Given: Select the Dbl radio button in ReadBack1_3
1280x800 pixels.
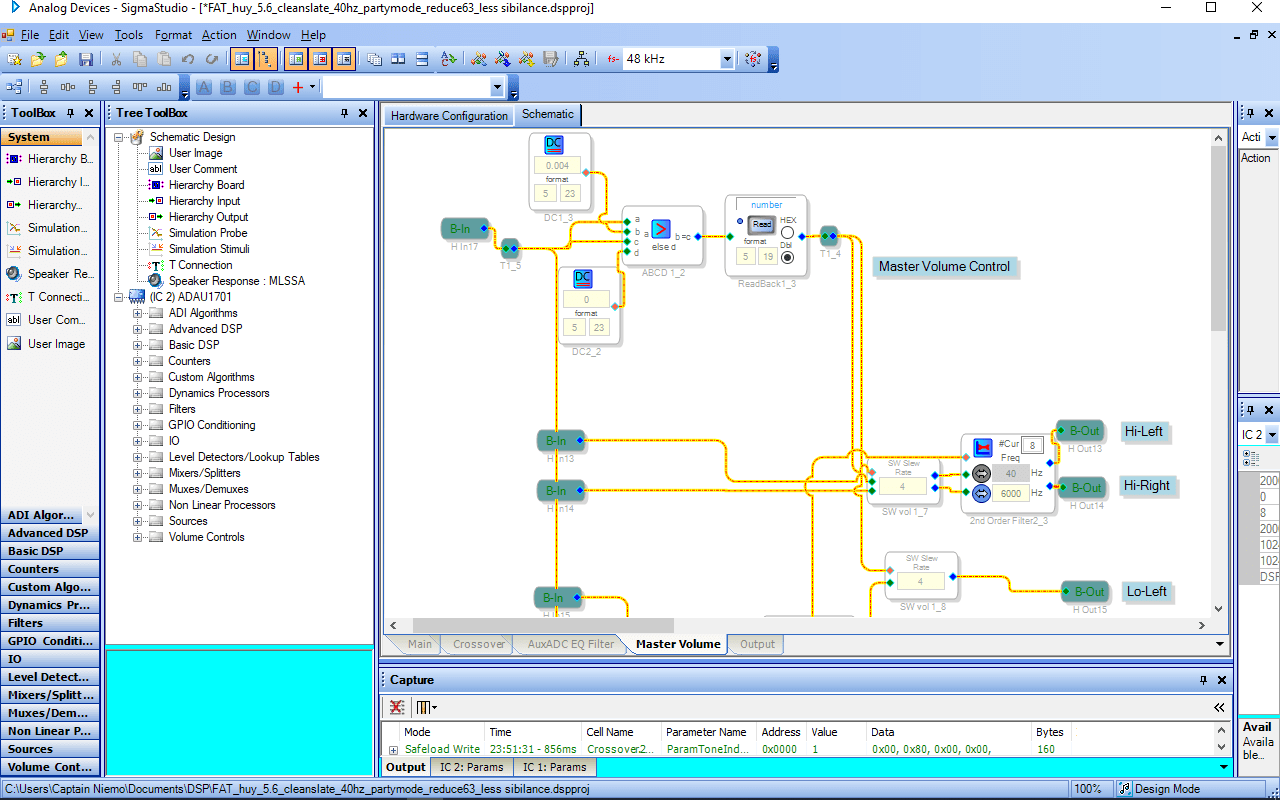Looking at the screenshot, I should pyautogui.click(x=787, y=257).
